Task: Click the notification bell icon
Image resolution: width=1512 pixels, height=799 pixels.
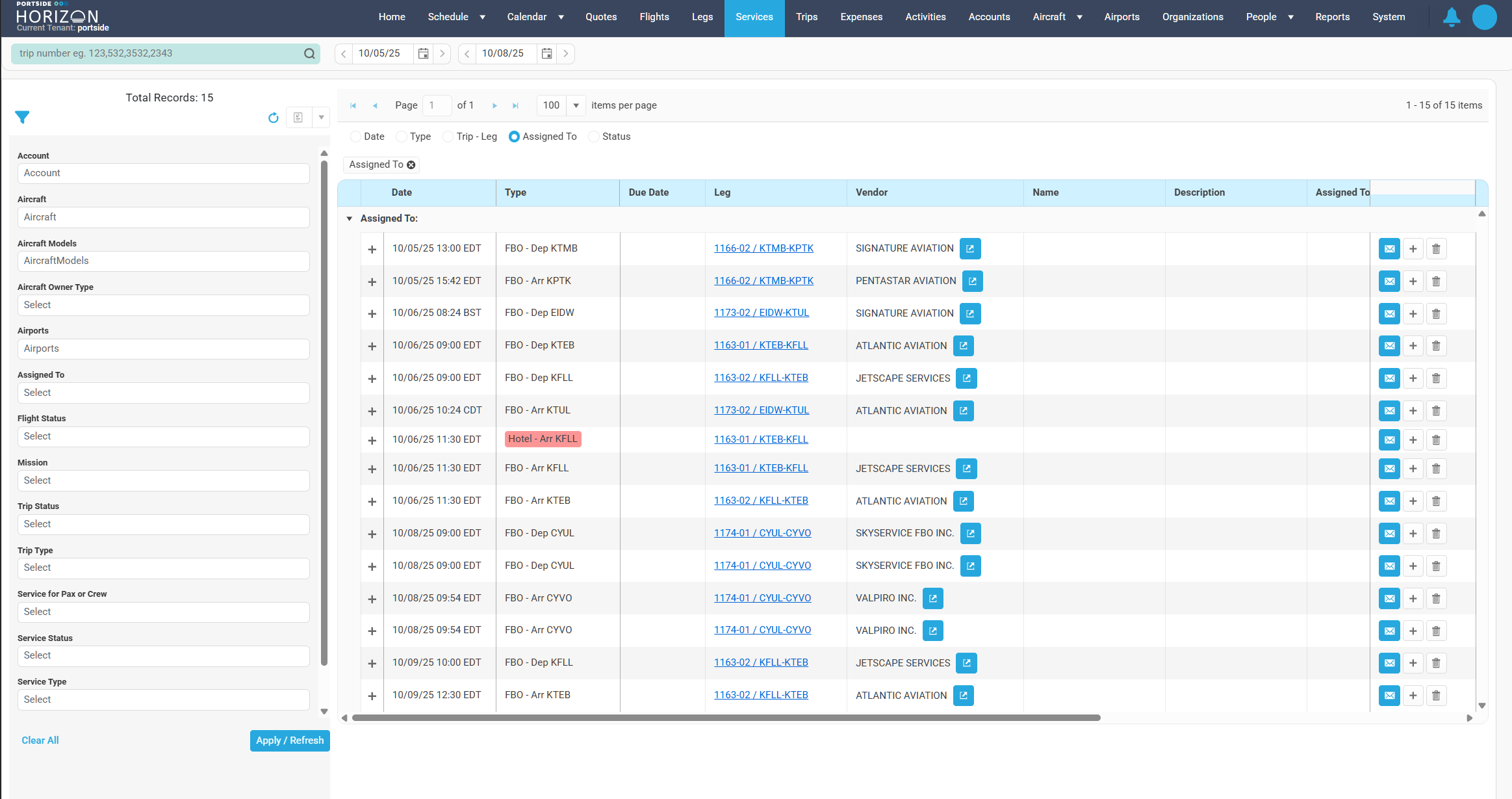Action: pyautogui.click(x=1451, y=17)
